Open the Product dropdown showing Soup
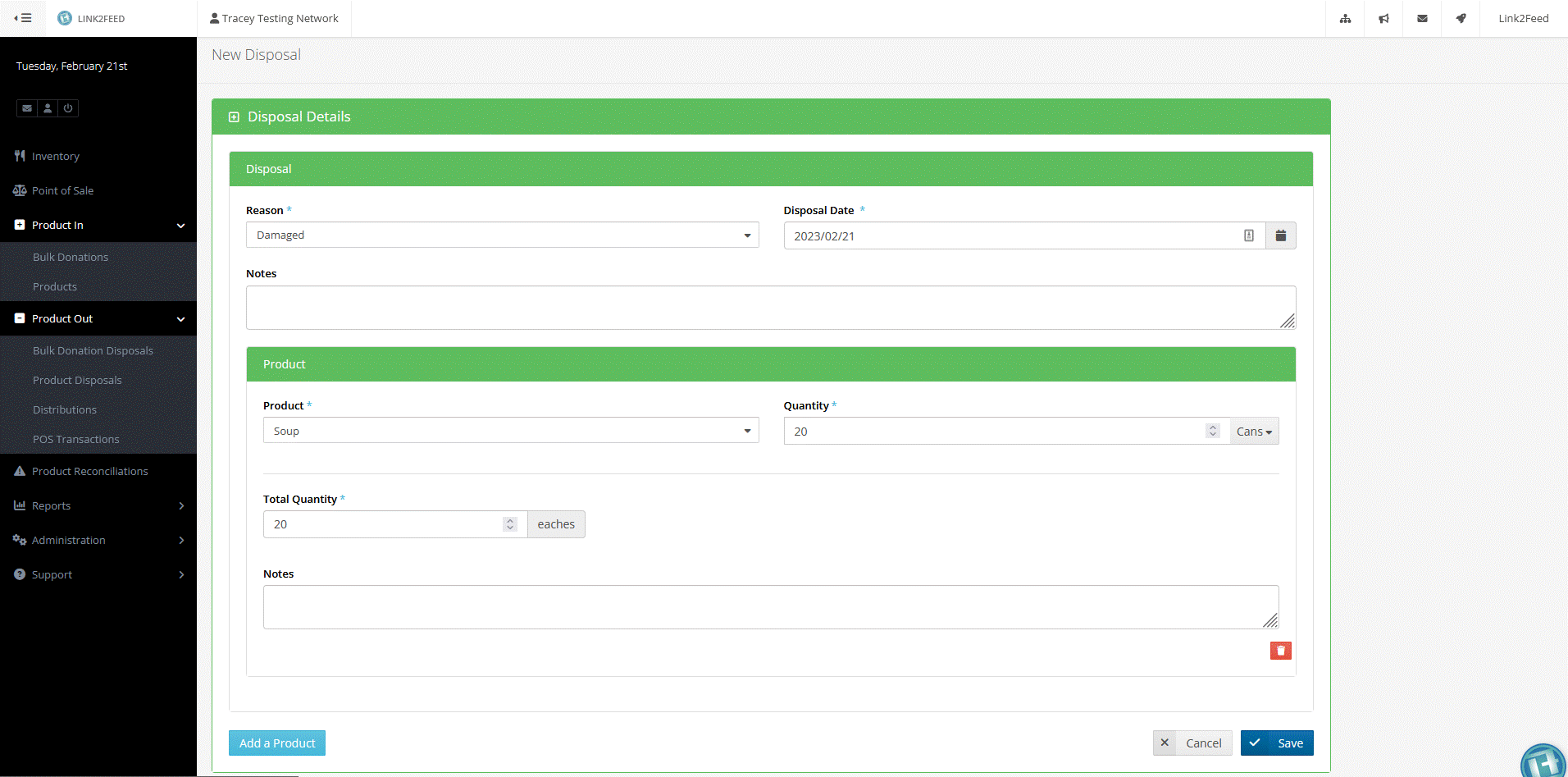The image size is (1568, 777). [510, 430]
